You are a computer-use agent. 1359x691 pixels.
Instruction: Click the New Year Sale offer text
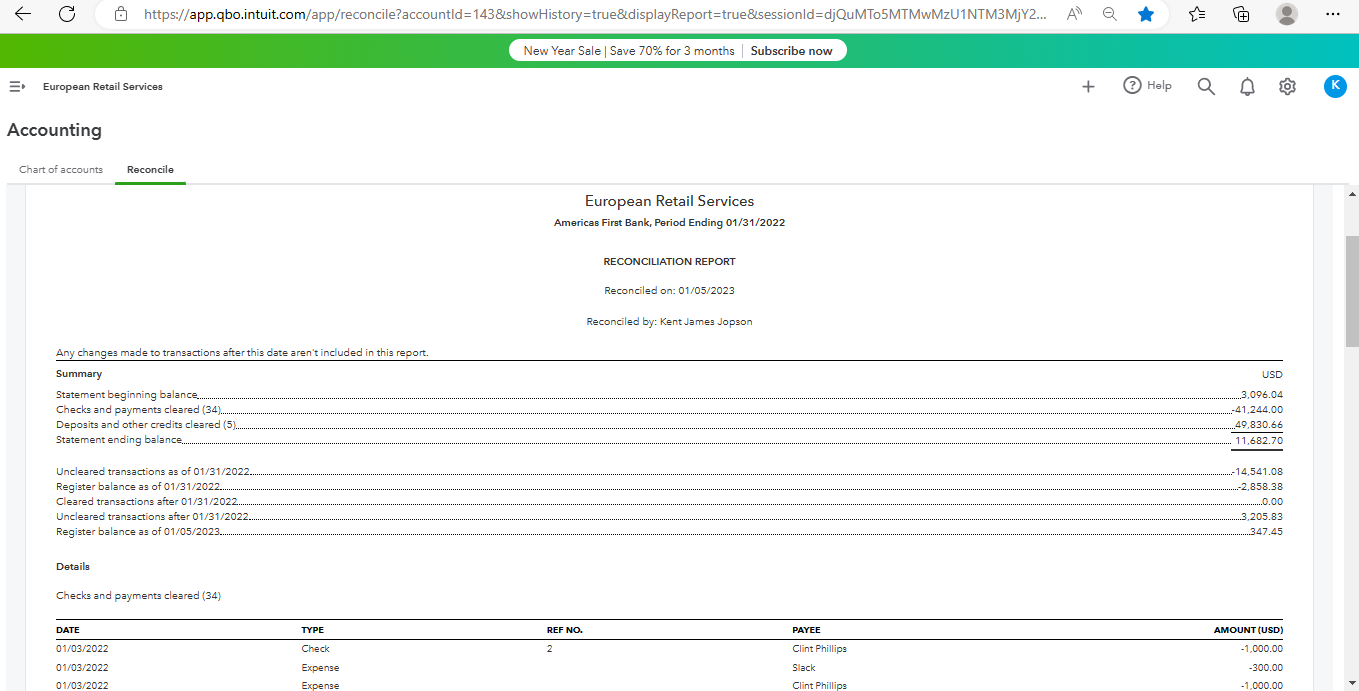tap(629, 51)
